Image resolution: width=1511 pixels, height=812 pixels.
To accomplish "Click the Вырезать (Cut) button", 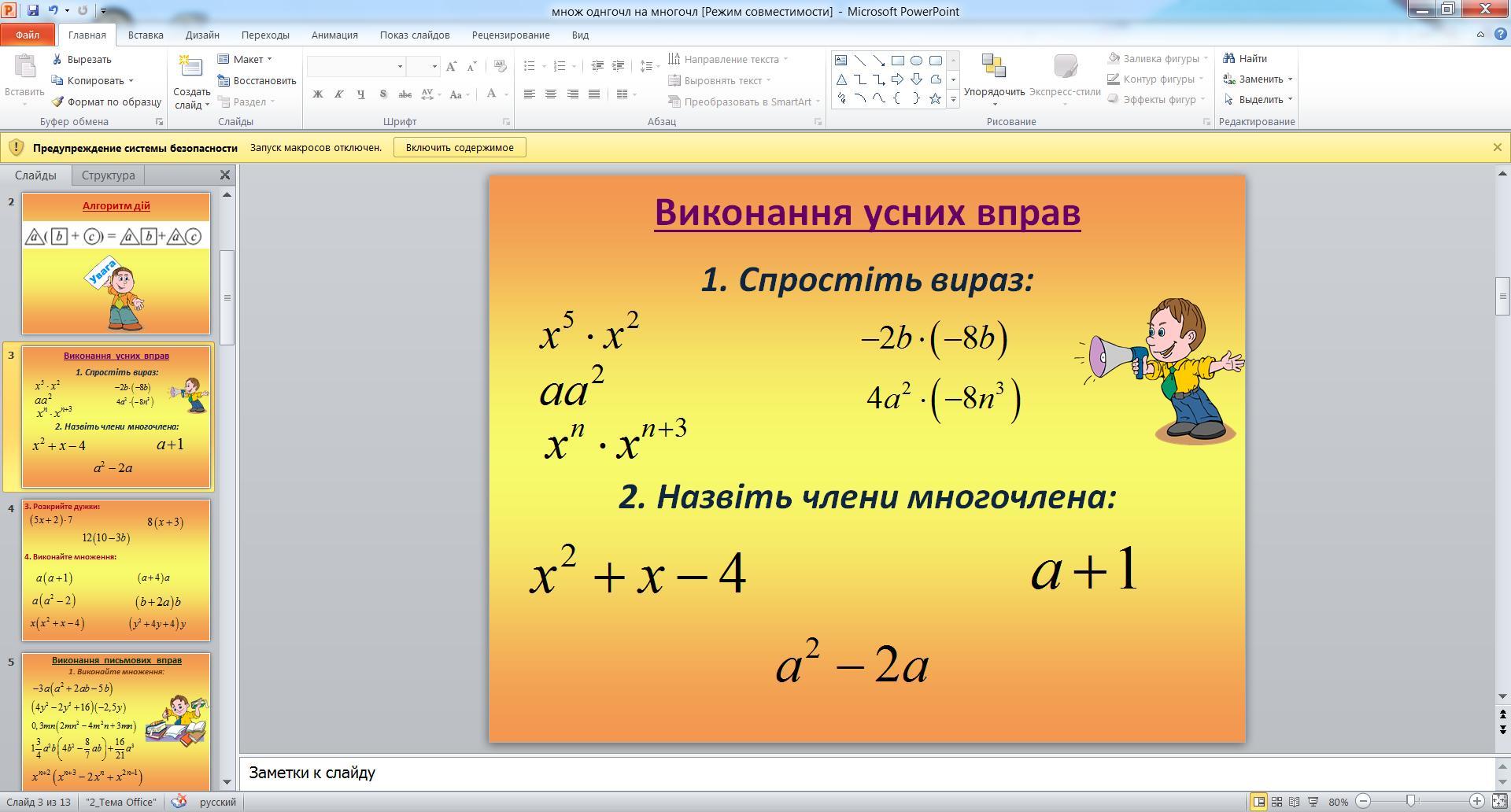I will click(x=82, y=59).
